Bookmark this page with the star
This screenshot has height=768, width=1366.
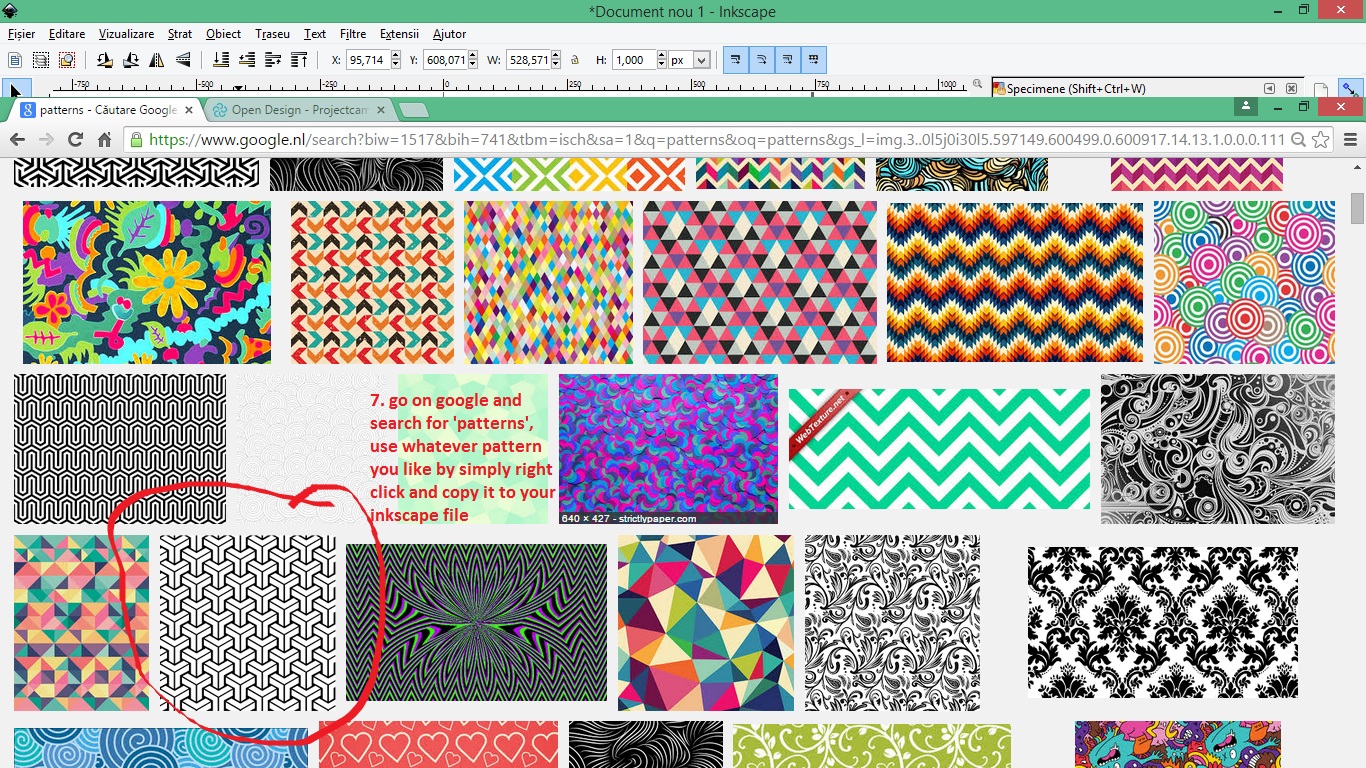(1322, 140)
